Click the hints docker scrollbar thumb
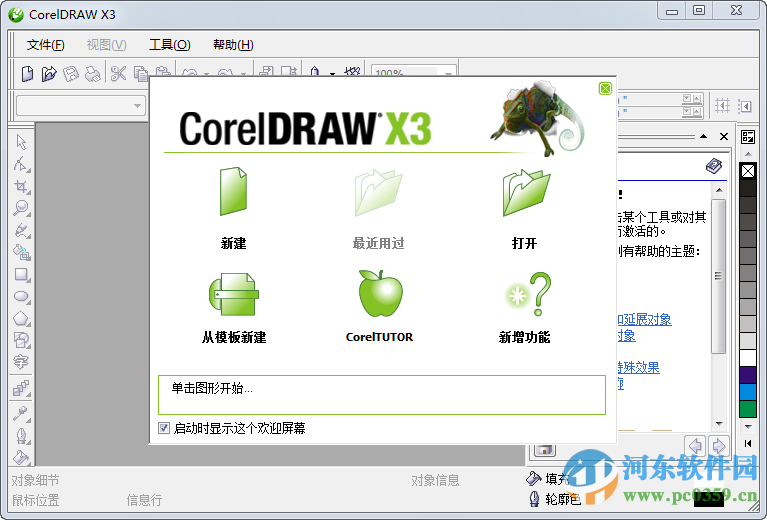 point(719,276)
